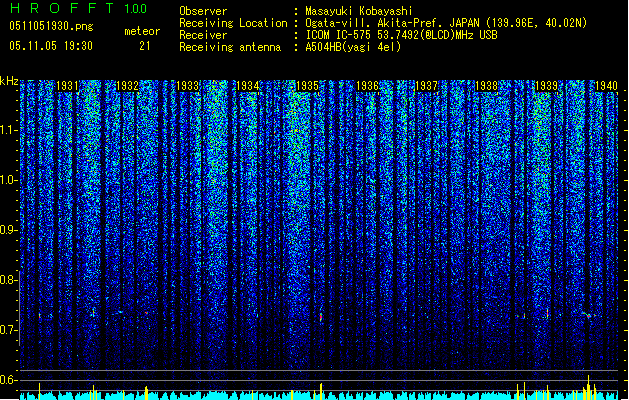Select the observer name Masayuki Kobayashi
Screen dimensions: 629x400
click(x=359, y=11)
